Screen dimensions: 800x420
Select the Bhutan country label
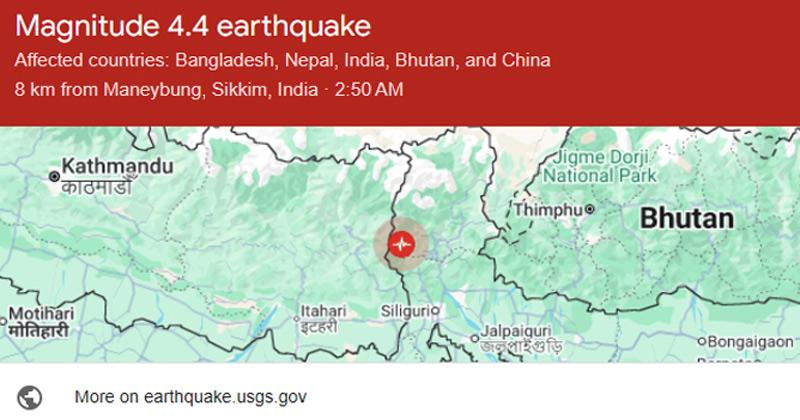pyautogui.click(x=687, y=217)
